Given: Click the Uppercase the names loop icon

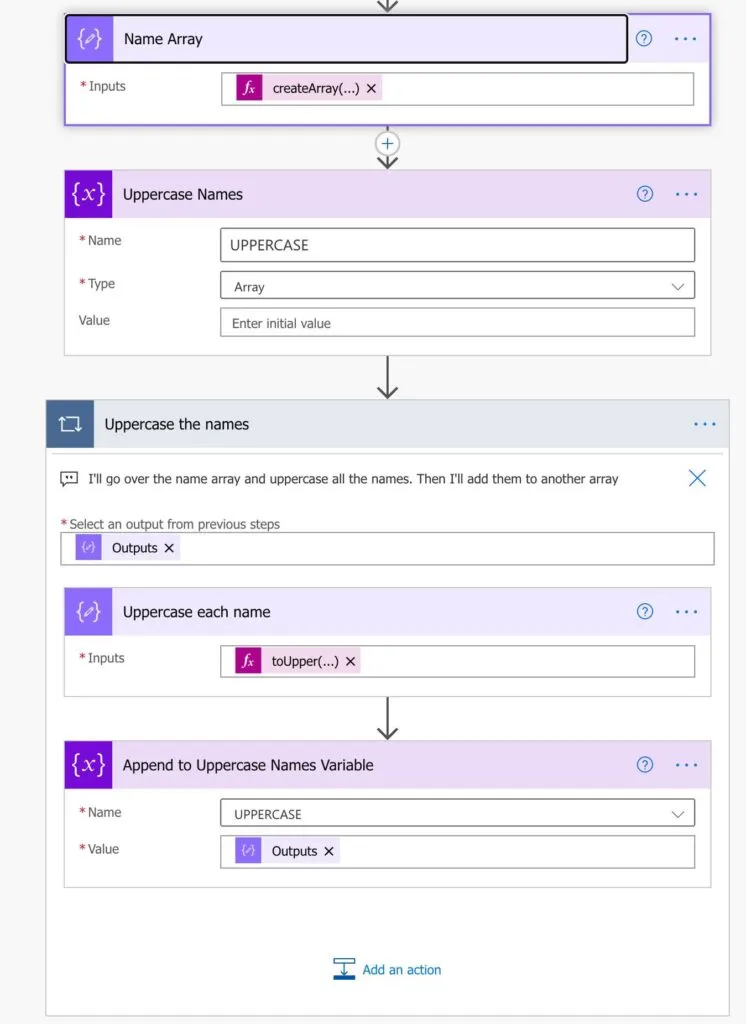Looking at the screenshot, I should point(70,424).
